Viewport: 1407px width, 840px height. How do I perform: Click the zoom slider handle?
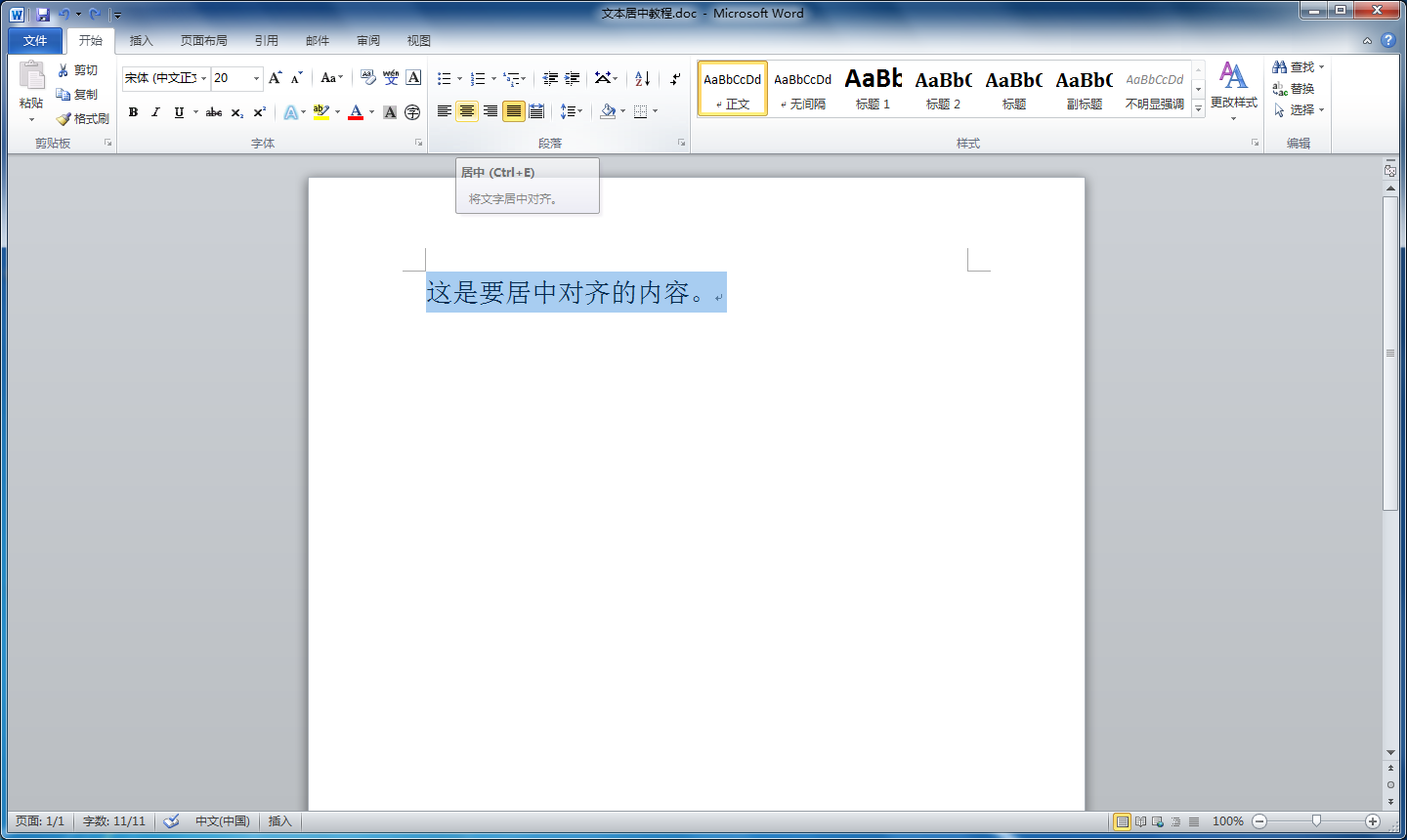tap(1316, 821)
